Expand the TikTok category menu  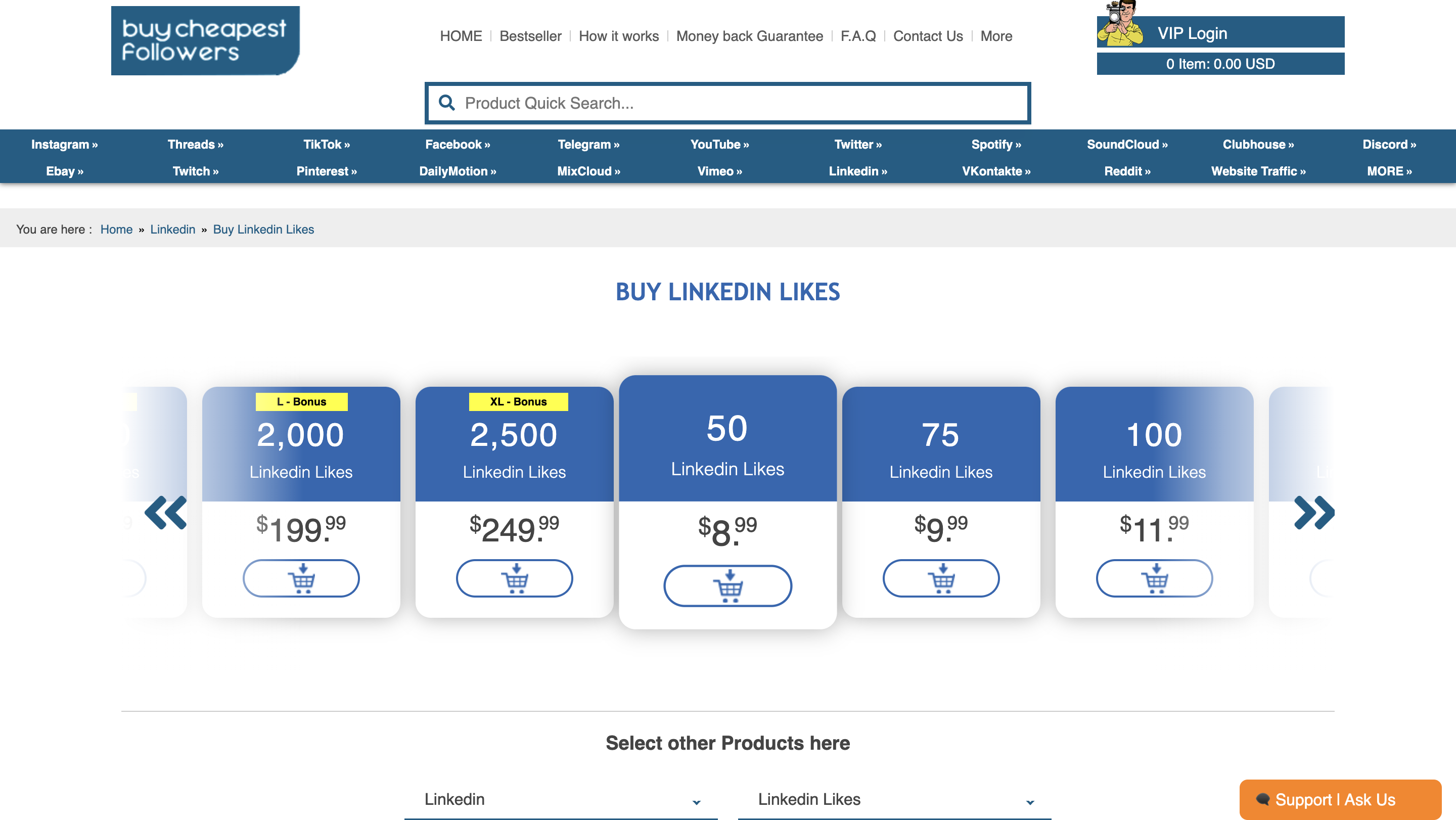coord(327,144)
